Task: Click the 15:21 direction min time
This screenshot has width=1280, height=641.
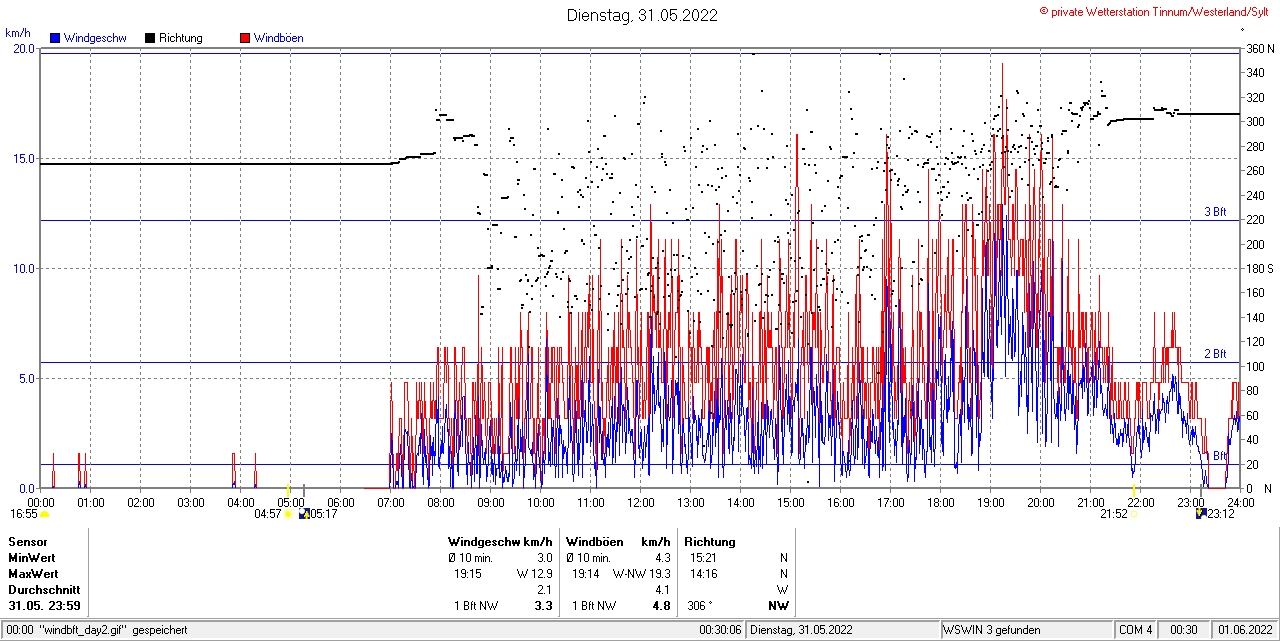Action: point(704,558)
